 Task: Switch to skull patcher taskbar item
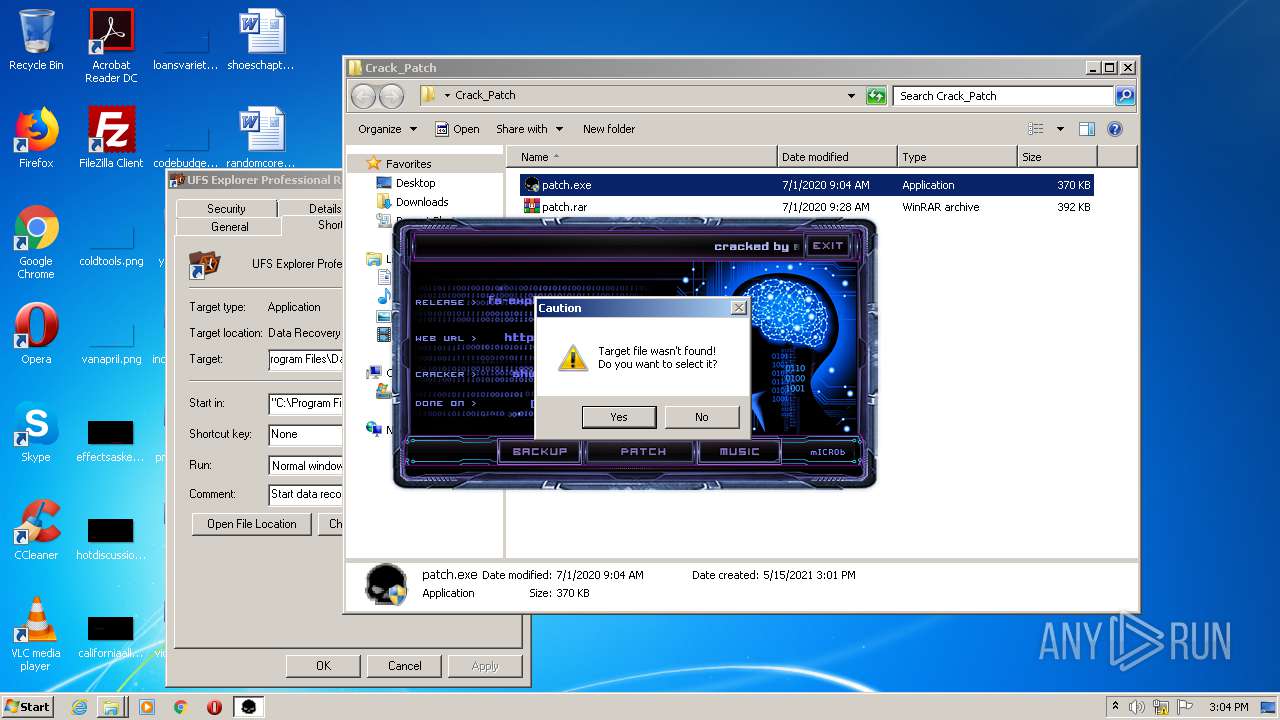pyautogui.click(x=249, y=707)
